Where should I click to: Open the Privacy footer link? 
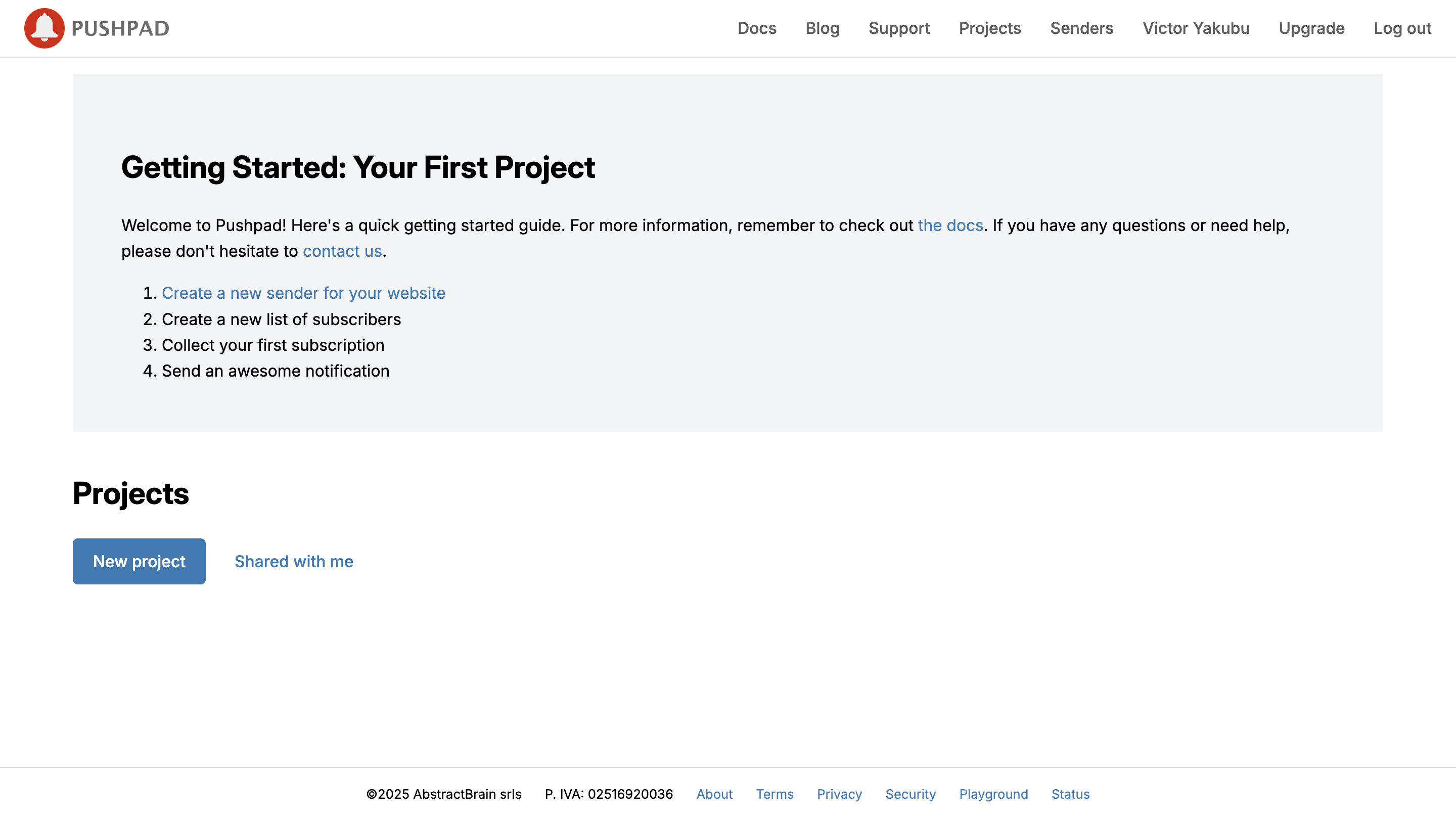point(839,794)
